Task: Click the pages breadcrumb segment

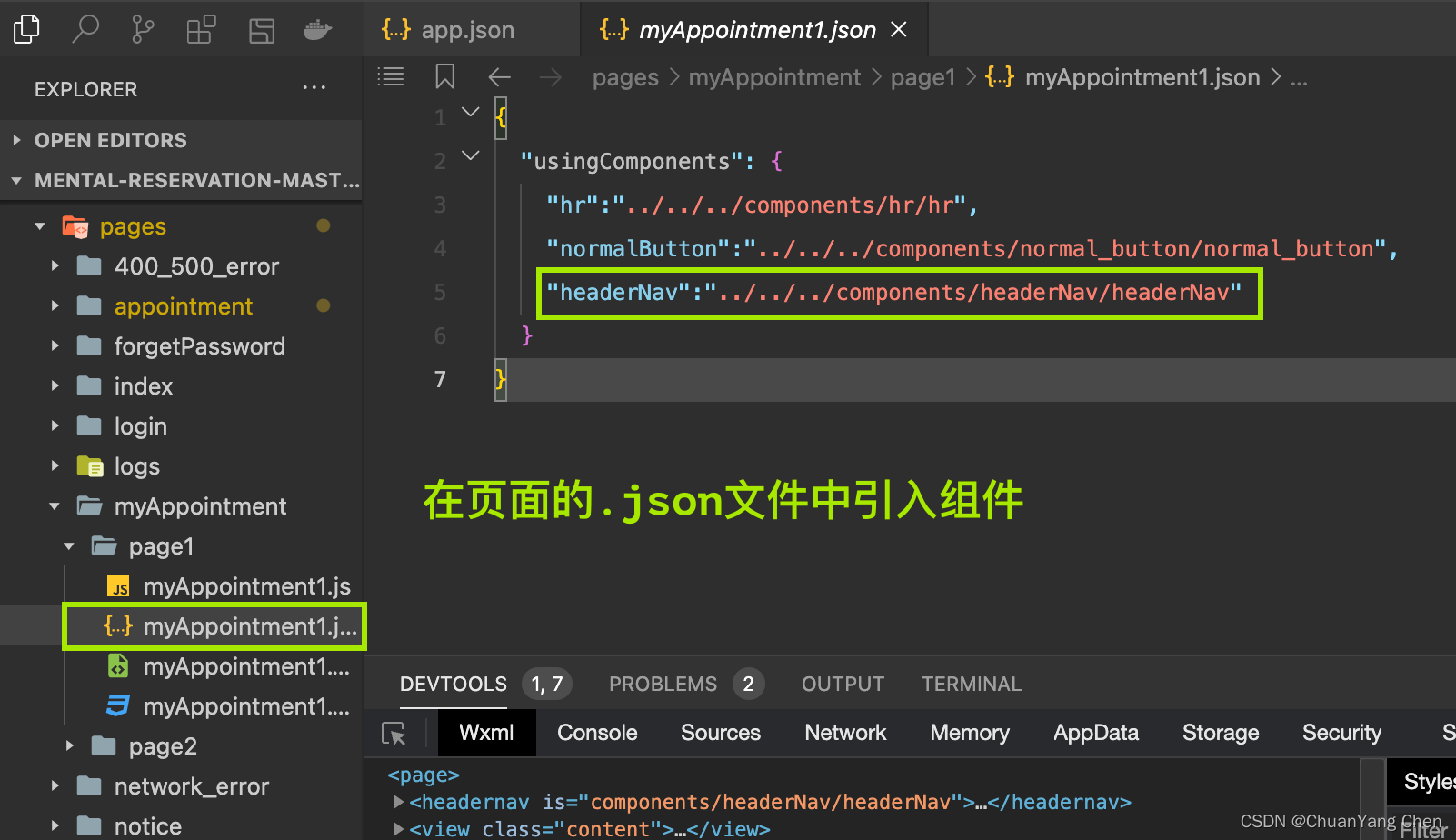Action: (x=625, y=77)
